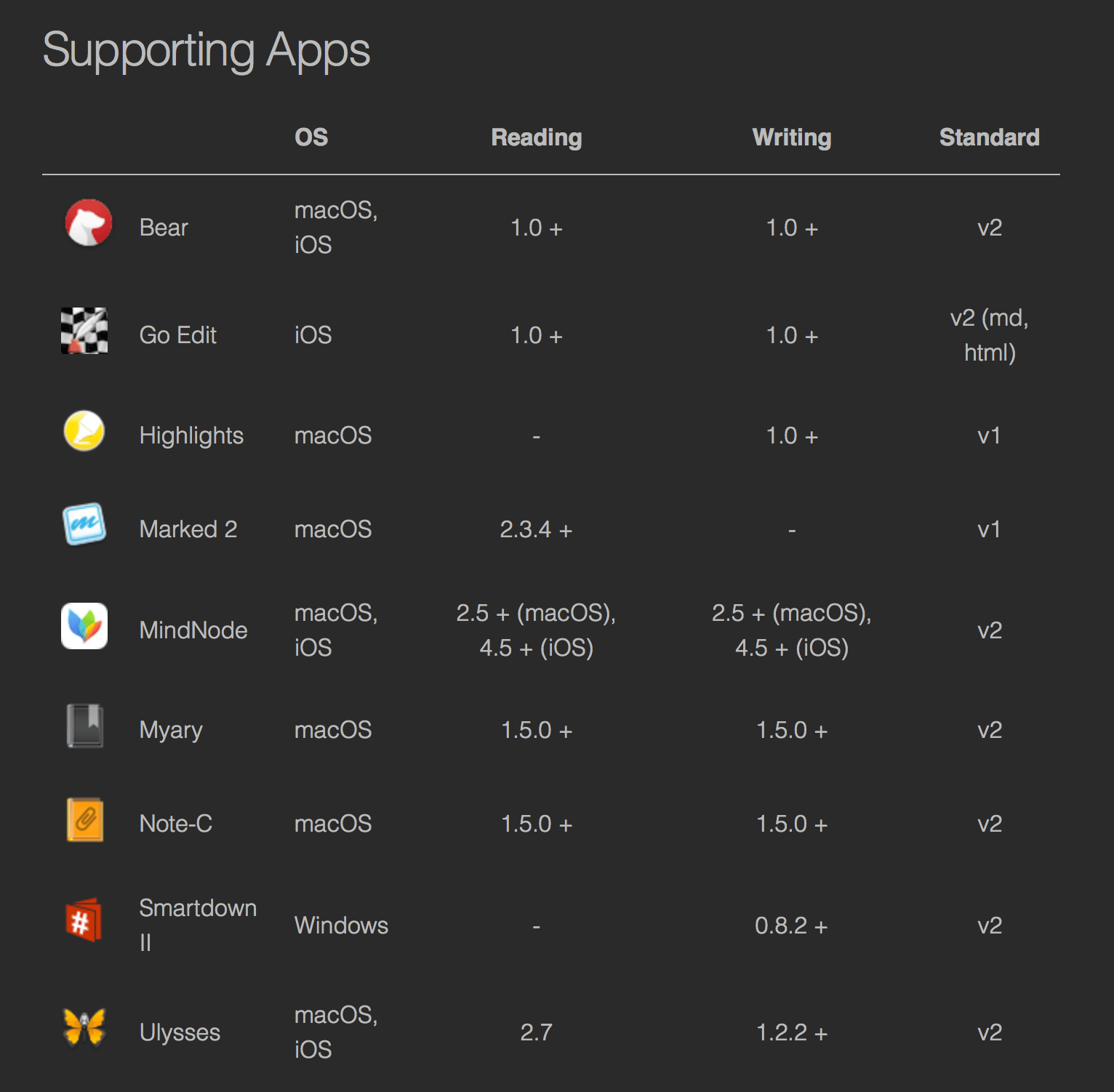Image resolution: width=1114 pixels, height=1092 pixels.
Task: Click the Ulysses butterfly icon
Action: point(84,1027)
